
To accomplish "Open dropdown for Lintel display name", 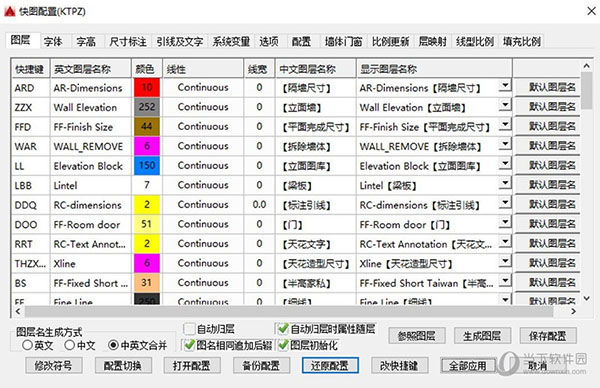I will point(505,183).
